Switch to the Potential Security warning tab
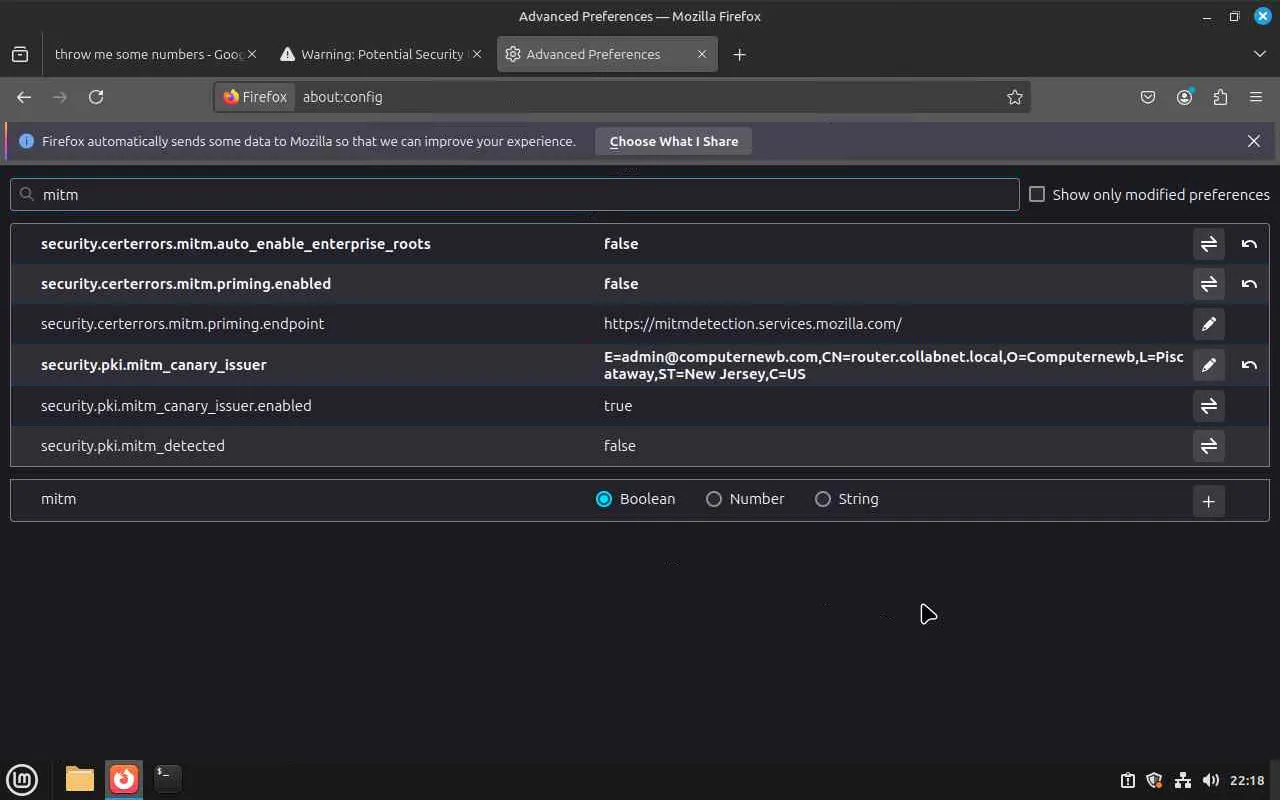1280x800 pixels. point(381,54)
